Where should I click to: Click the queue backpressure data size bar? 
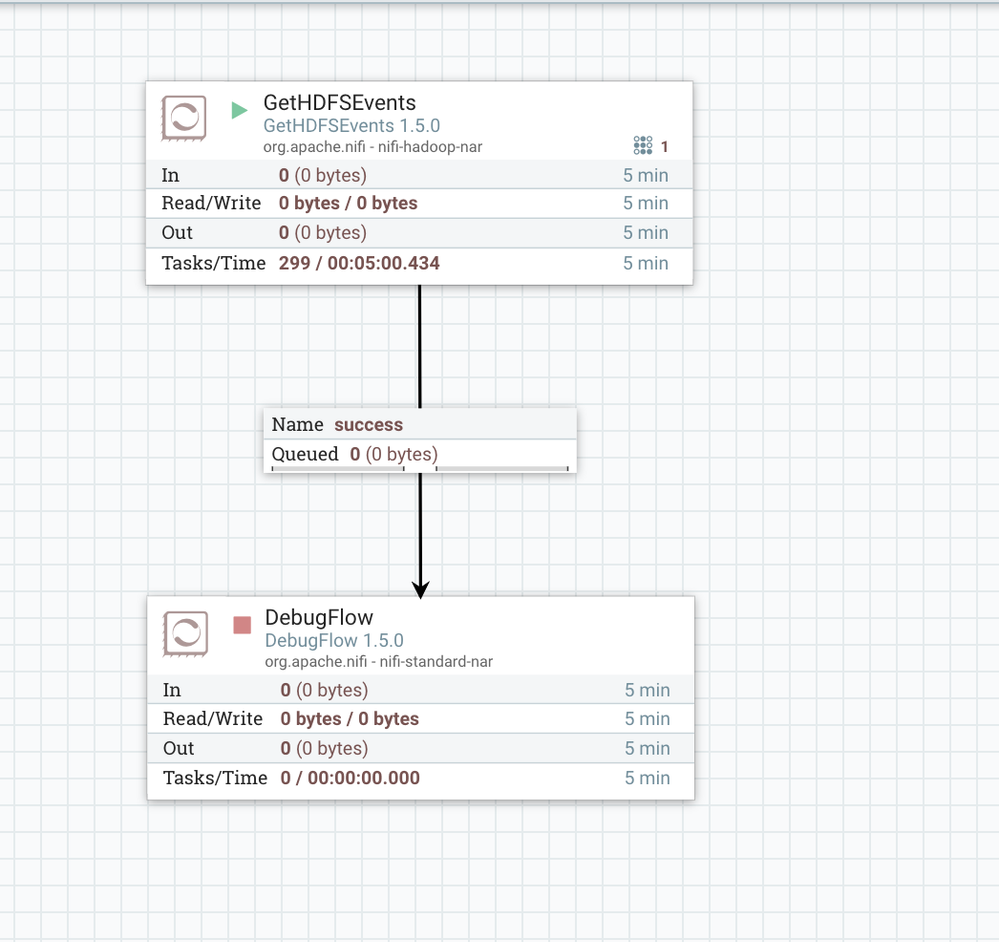pyautogui.click(x=502, y=469)
